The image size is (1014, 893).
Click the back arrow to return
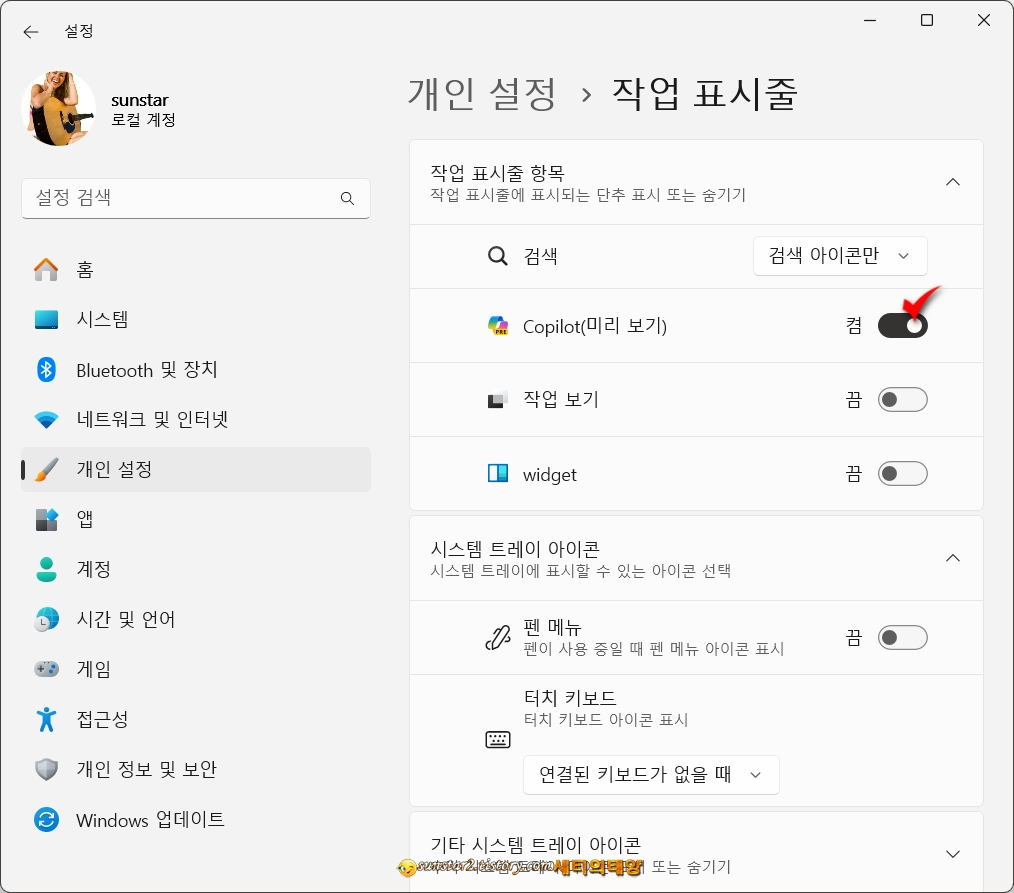[30, 31]
